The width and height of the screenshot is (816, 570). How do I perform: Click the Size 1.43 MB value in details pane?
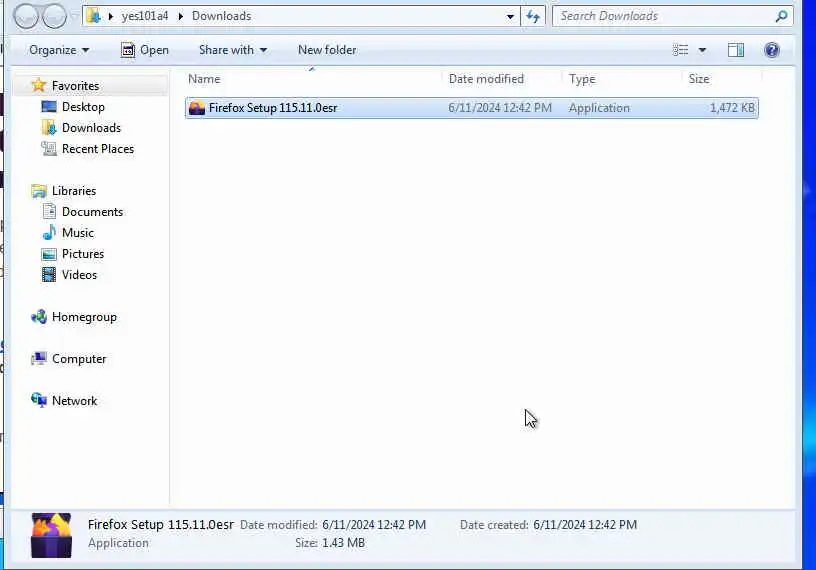pyautogui.click(x=343, y=543)
